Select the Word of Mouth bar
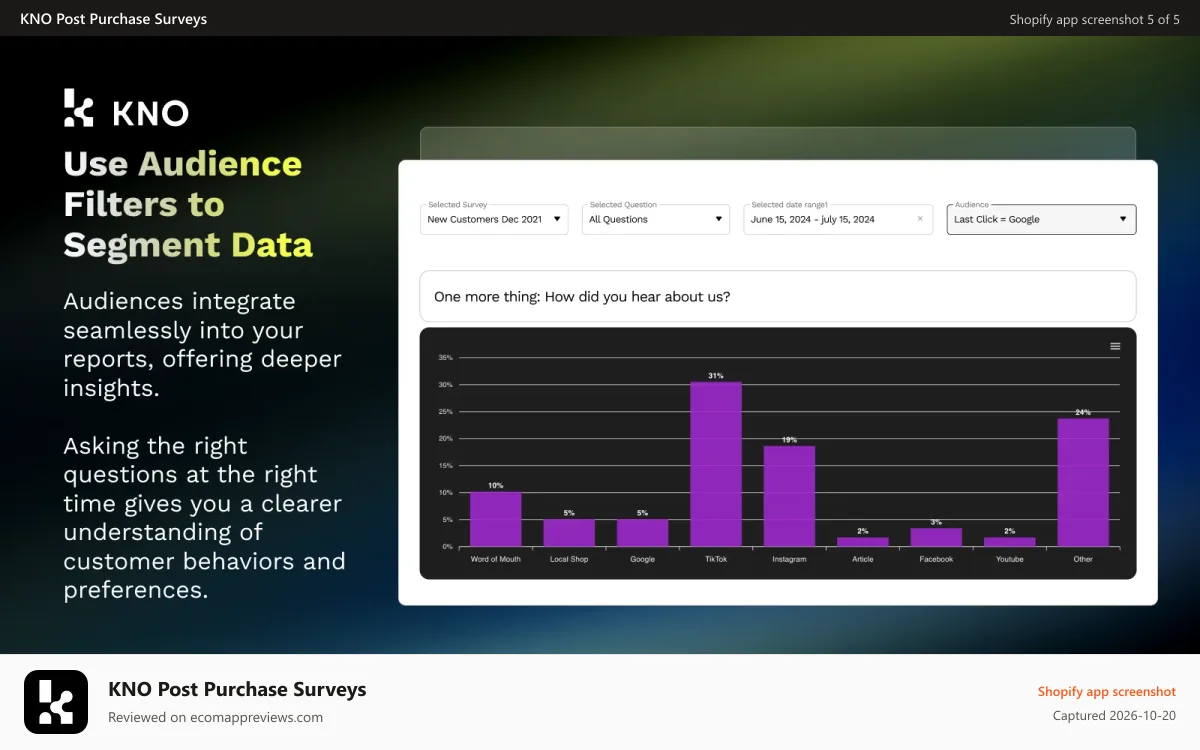 click(496, 519)
